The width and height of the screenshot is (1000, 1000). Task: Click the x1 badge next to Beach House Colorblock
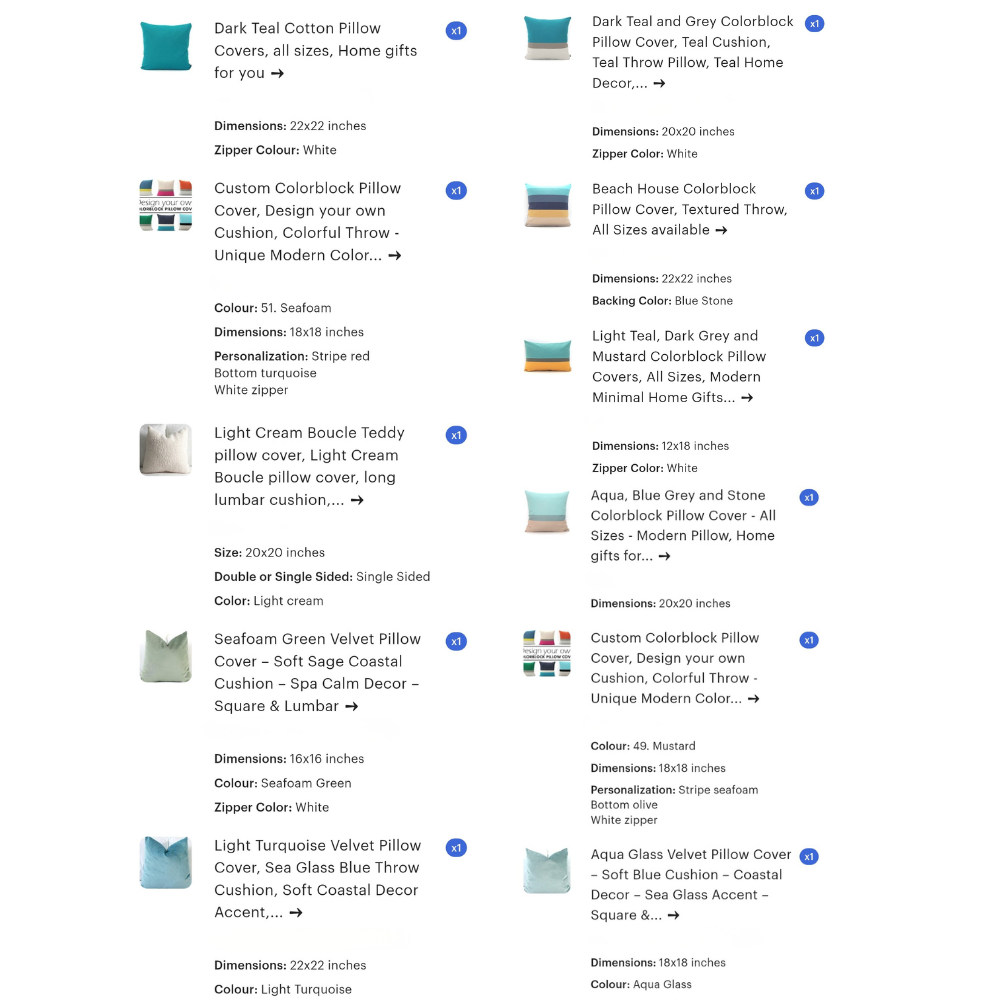click(814, 191)
